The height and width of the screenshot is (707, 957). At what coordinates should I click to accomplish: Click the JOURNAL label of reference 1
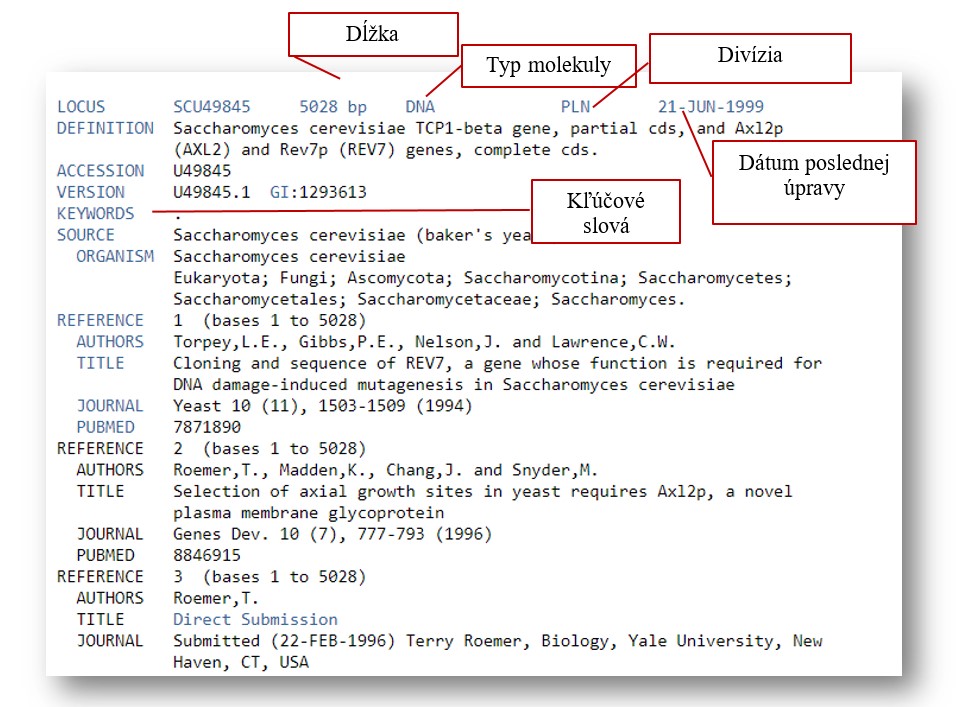(110, 406)
